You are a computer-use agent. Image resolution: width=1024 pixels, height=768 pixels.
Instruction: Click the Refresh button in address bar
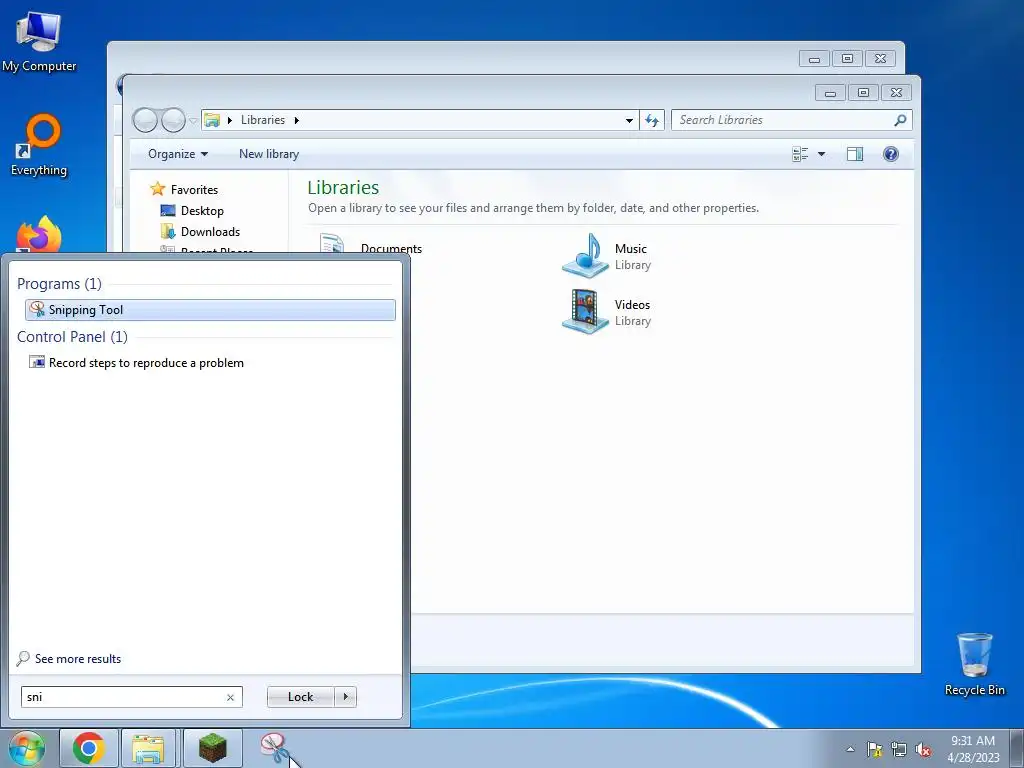[652, 120]
